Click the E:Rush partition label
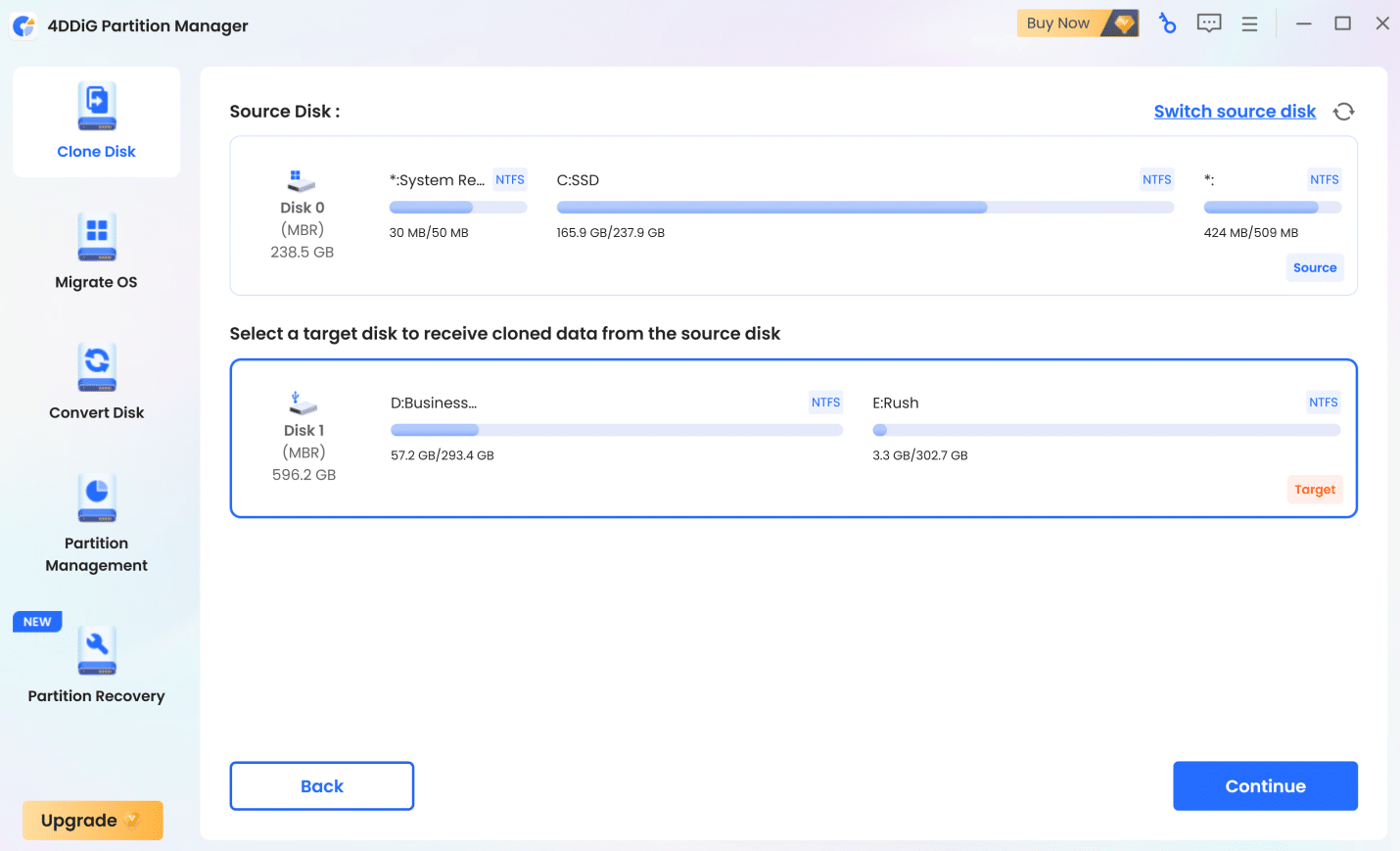This screenshot has width=1400, height=851. 896,403
